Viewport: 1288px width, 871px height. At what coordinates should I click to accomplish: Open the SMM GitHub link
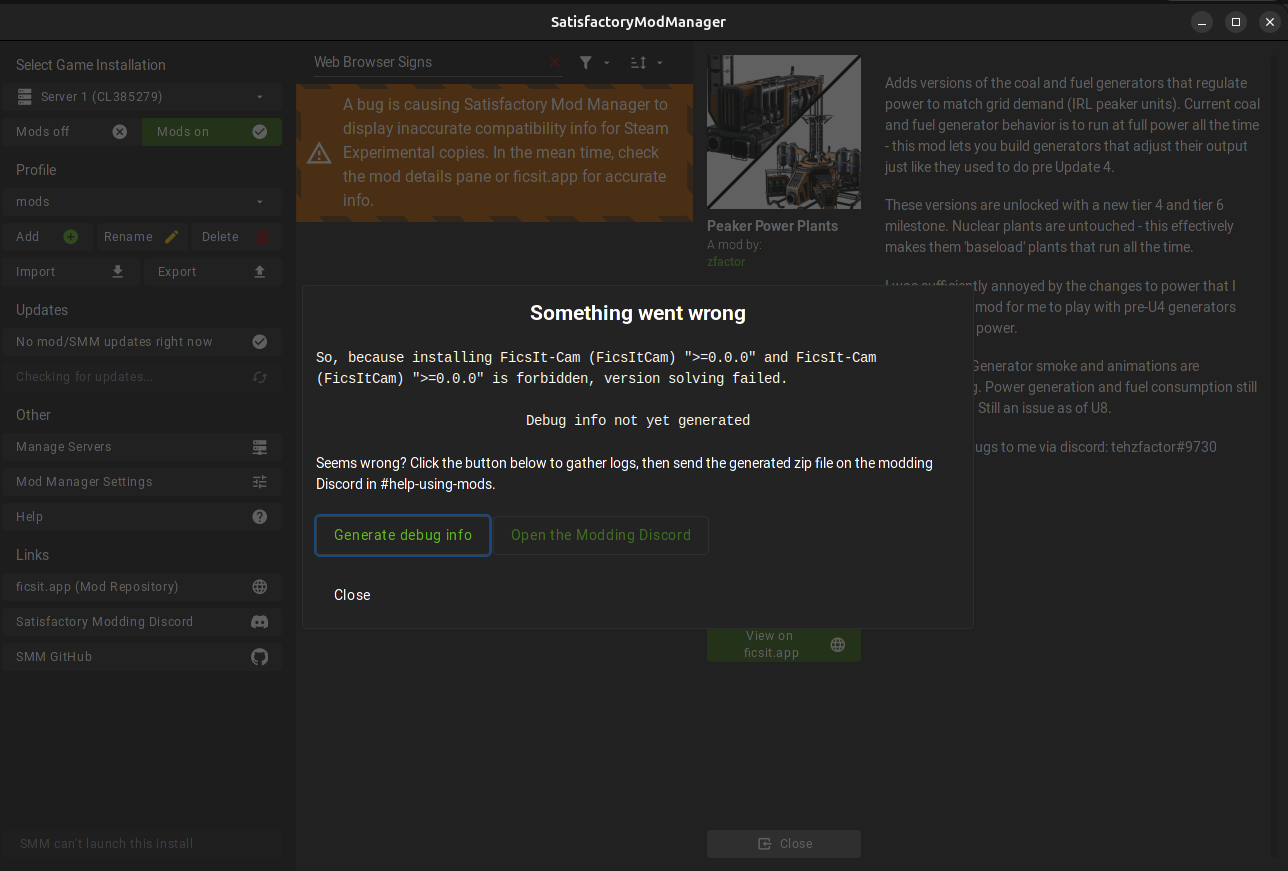(142, 657)
